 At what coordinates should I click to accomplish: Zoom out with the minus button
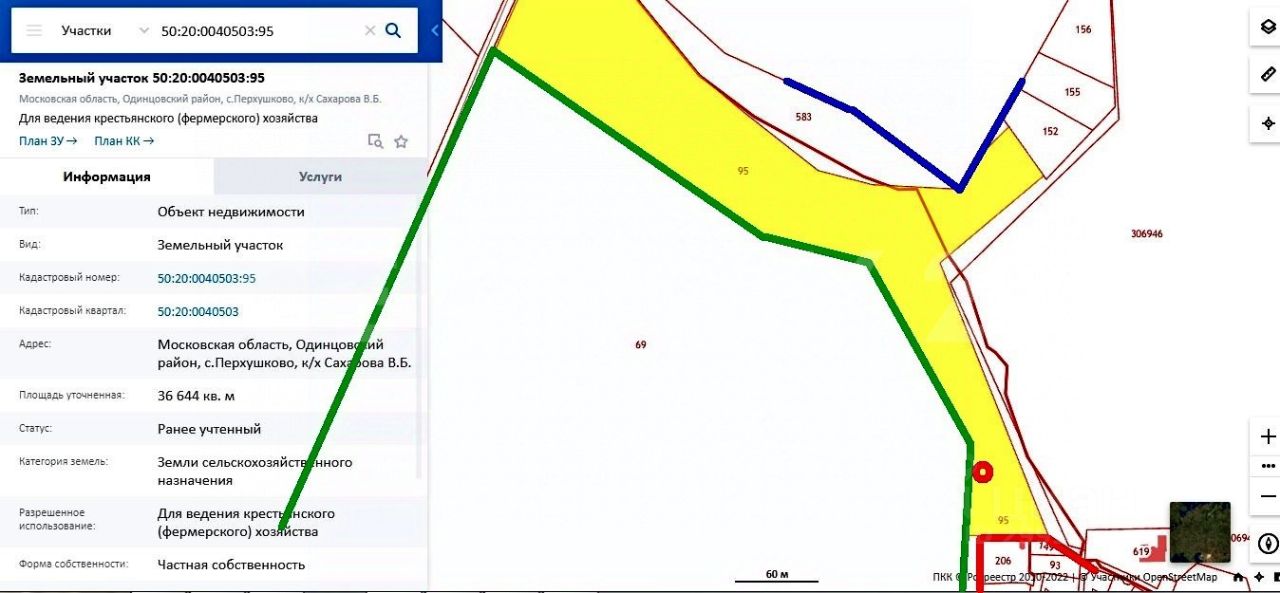[x=1268, y=496]
